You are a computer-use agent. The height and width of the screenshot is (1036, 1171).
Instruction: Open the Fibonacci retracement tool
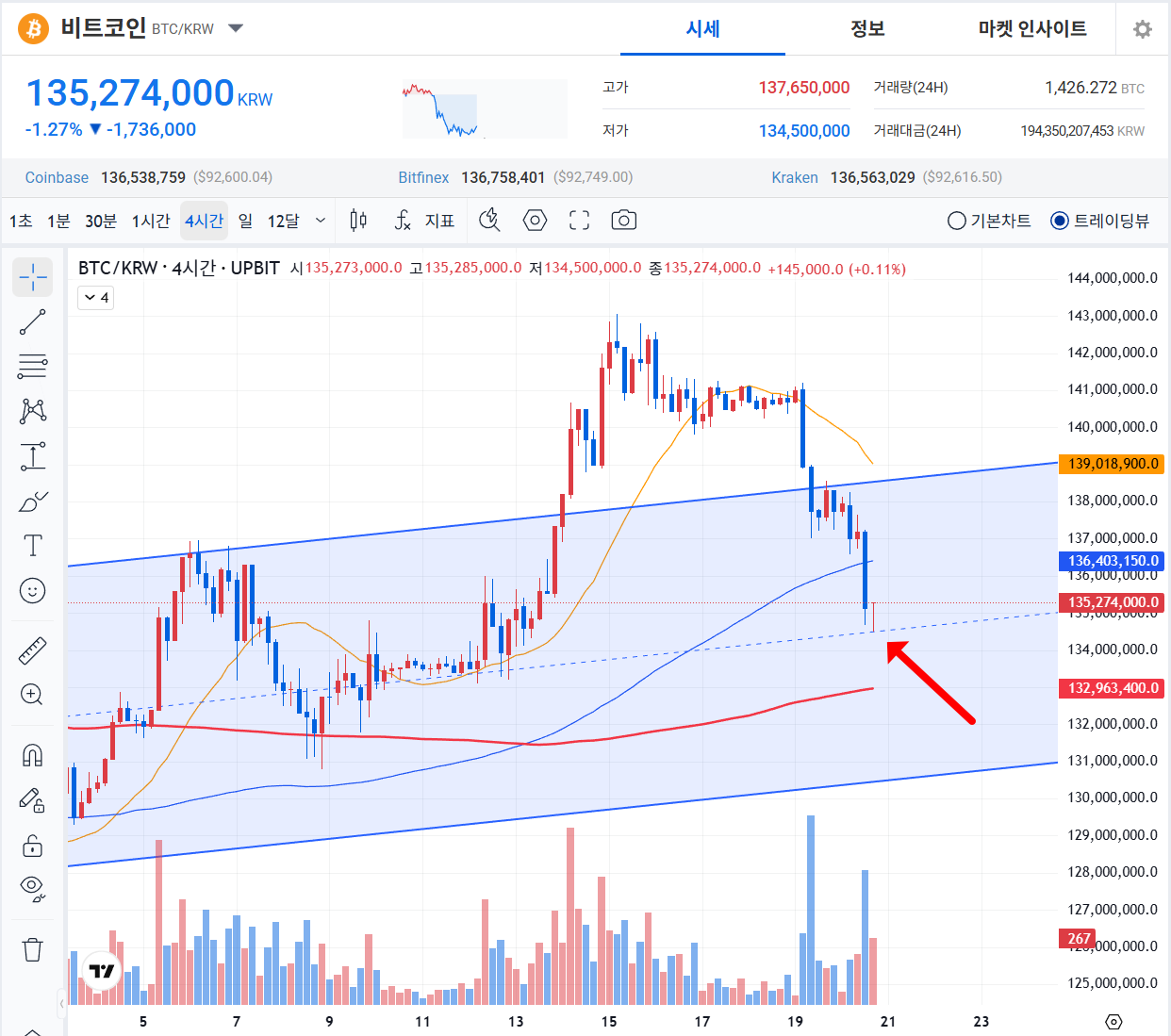32,366
